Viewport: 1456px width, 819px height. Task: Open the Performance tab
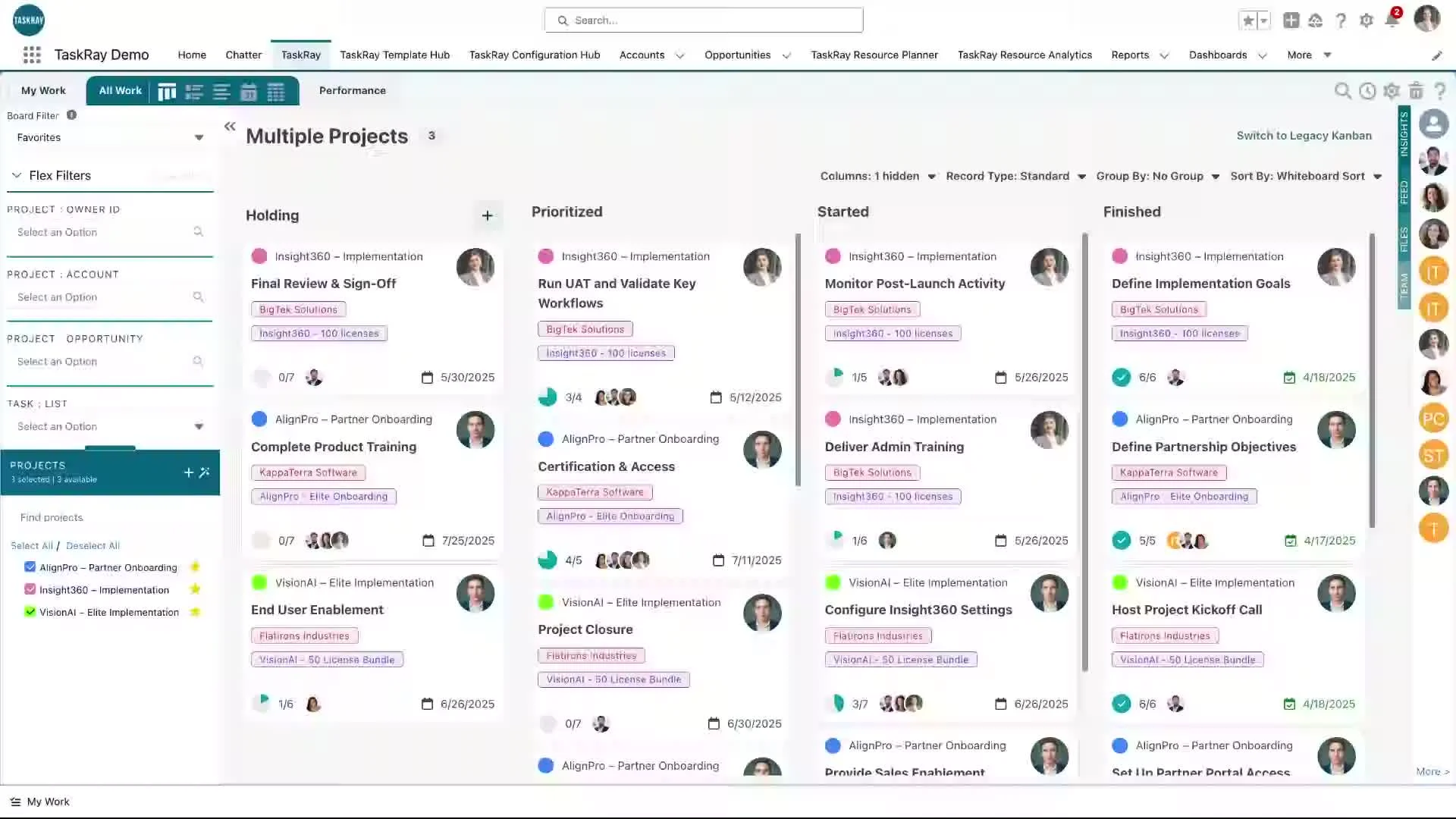[x=352, y=90]
